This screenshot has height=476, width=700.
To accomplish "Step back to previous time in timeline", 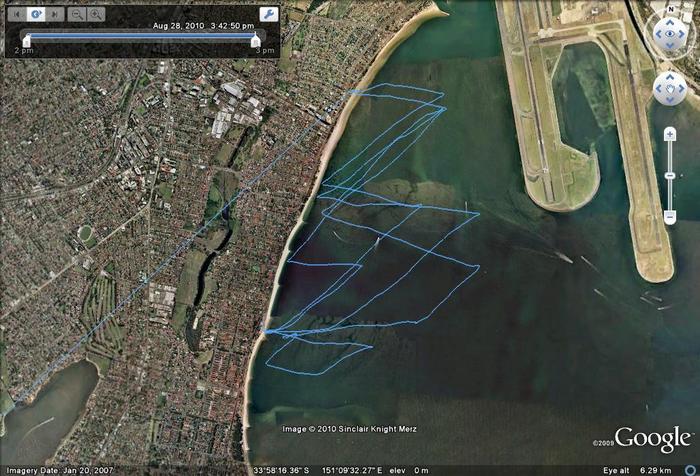I will pyautogui.click(x=16, y=15).
